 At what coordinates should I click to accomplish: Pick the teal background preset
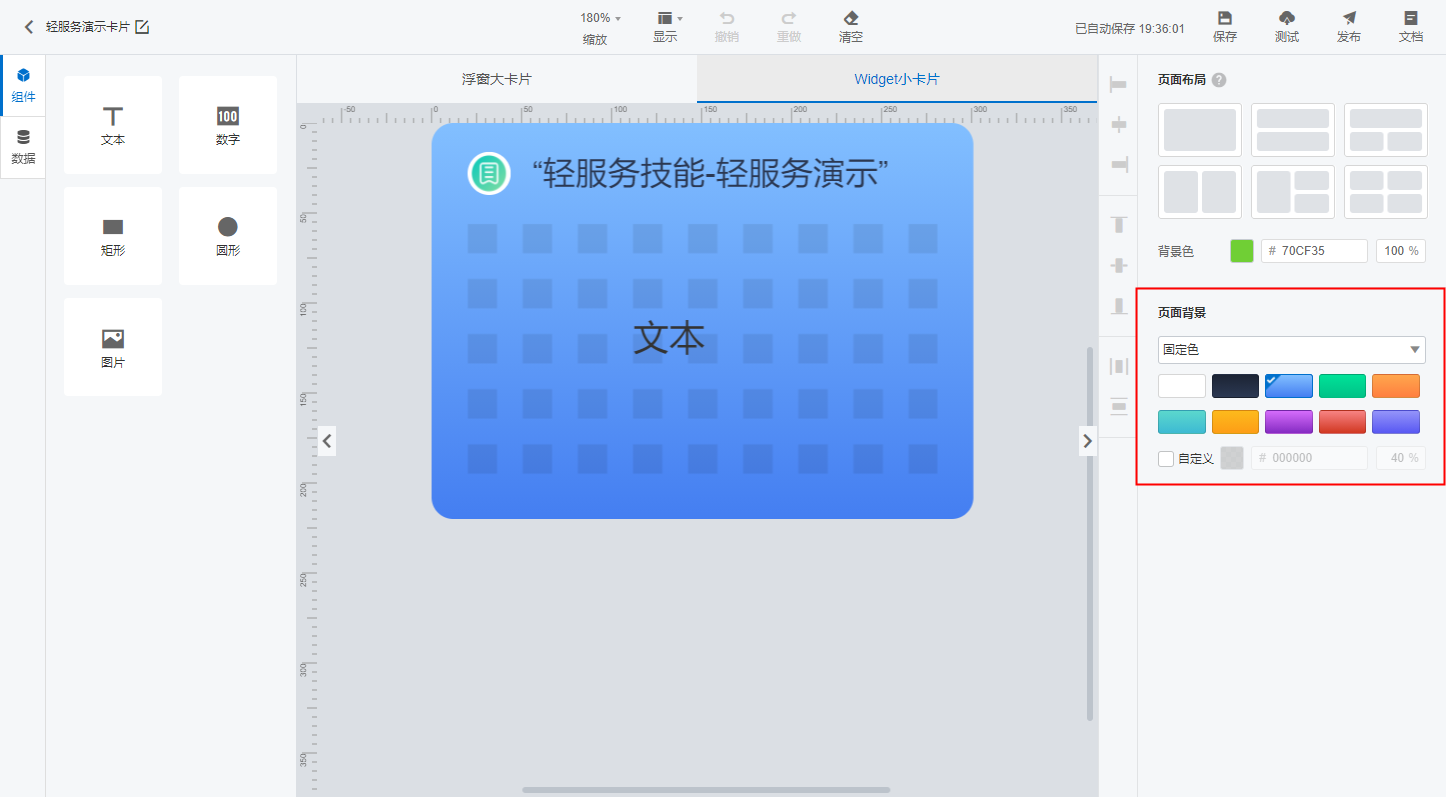tap(1182, 422)
